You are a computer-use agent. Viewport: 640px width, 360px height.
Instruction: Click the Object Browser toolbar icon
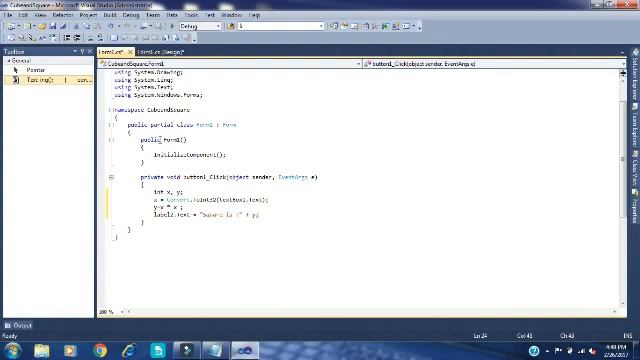pyautogui.click(x=365, y=26)
